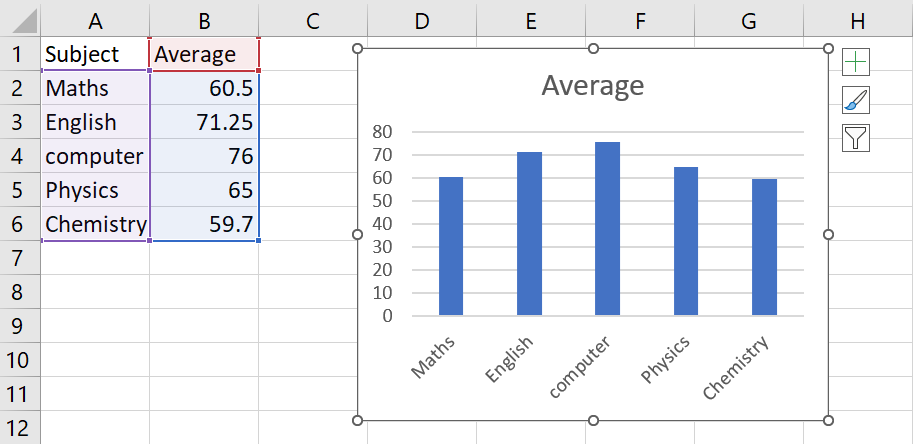Select column A header
The width and height of the screenshot is (913, 444).
pos(95,19)
